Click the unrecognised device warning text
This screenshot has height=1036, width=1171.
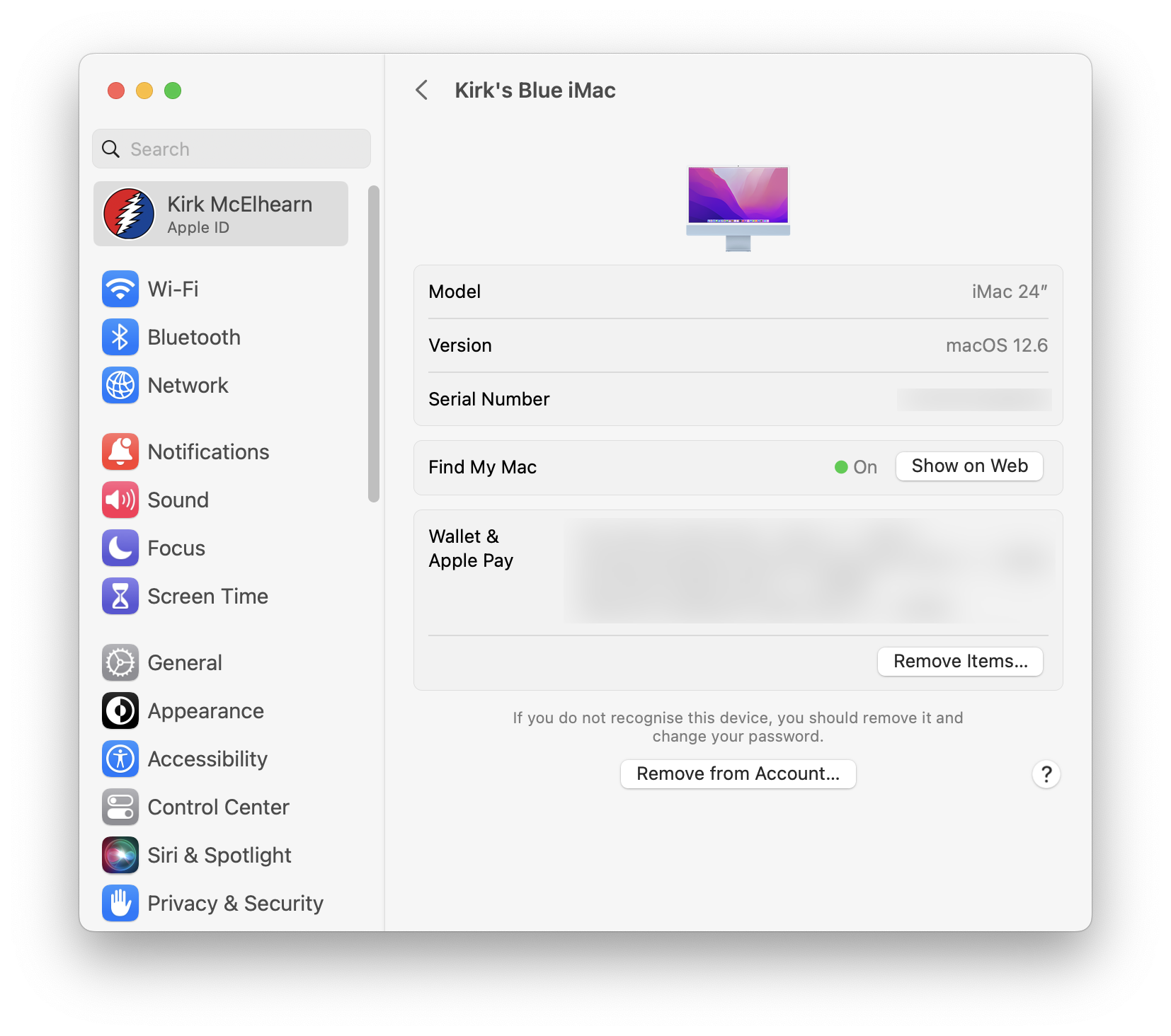tap(738, 727)
